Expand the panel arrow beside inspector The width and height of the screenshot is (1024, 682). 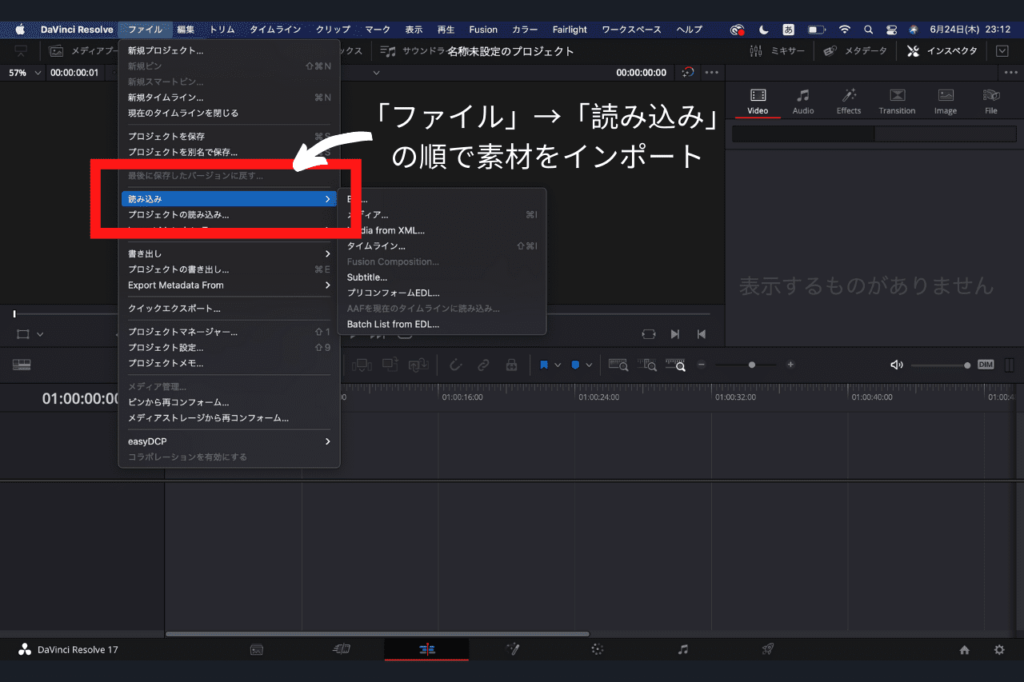click(x=1002, y=51)
